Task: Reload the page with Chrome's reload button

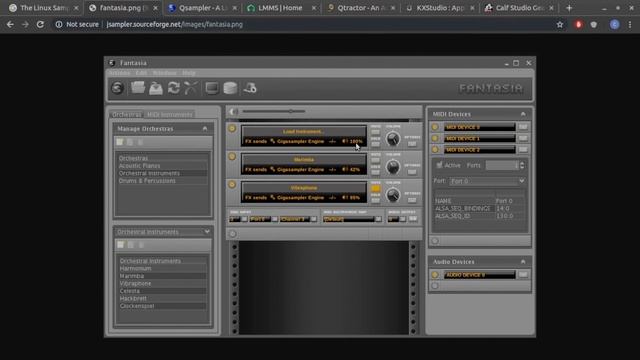Action: click(x=40, y=24)
